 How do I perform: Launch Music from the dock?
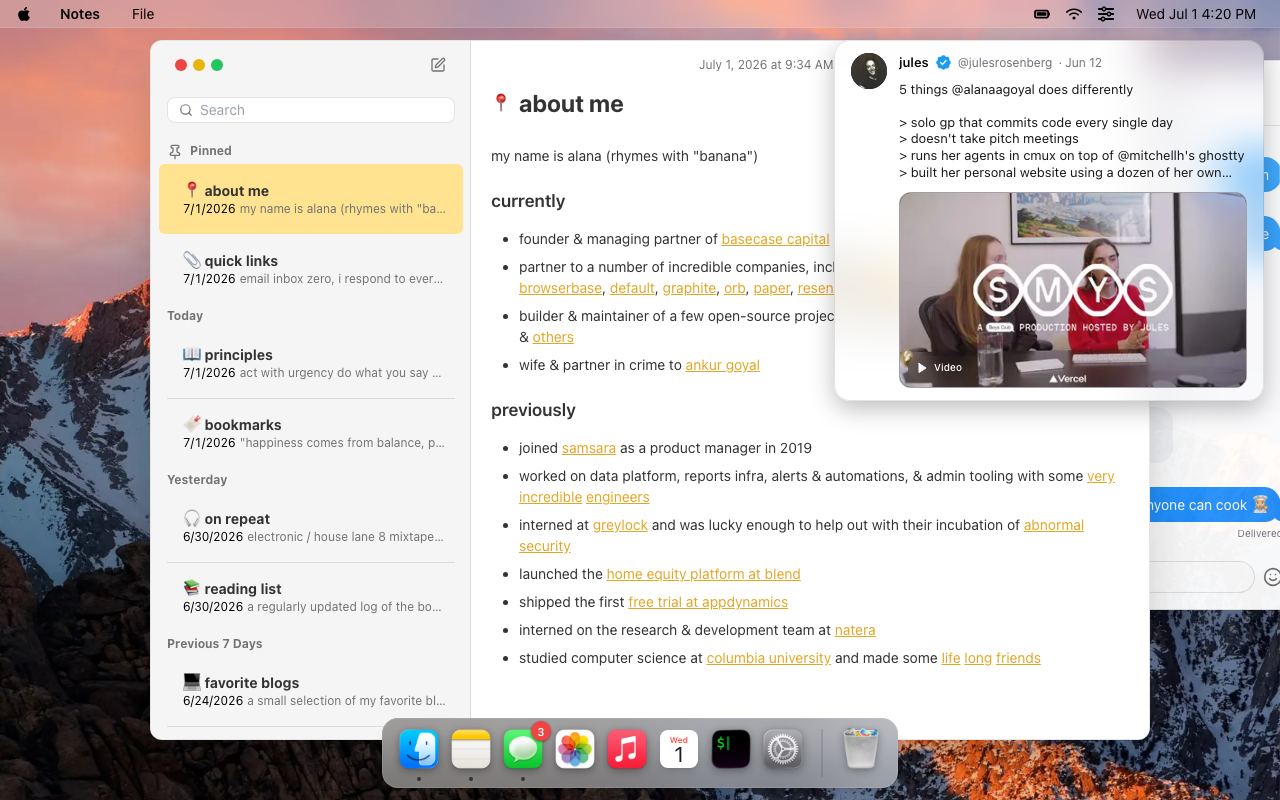coord(627,749)
